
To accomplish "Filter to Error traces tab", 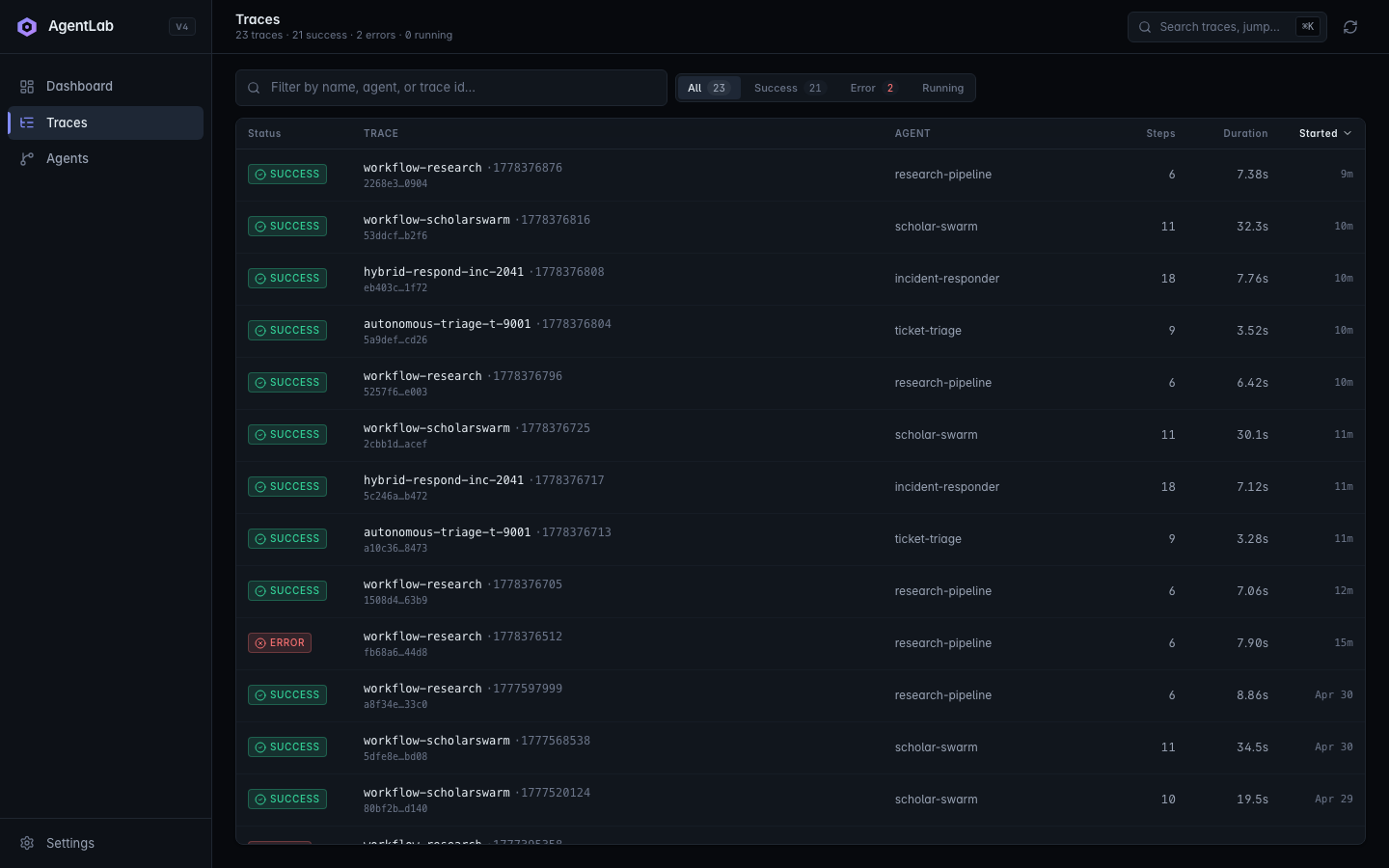I will (874, 88).
